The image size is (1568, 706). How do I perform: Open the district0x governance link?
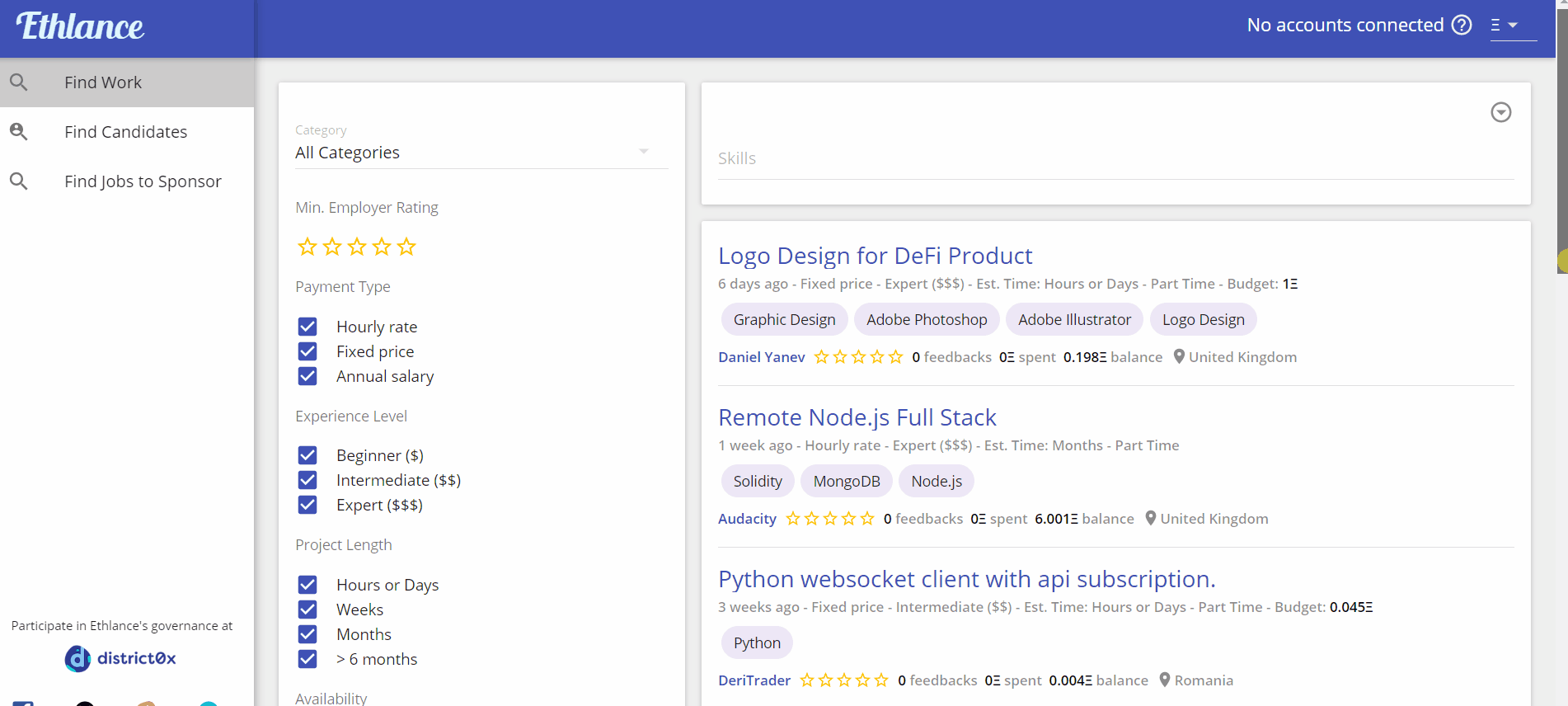[120, 658]
